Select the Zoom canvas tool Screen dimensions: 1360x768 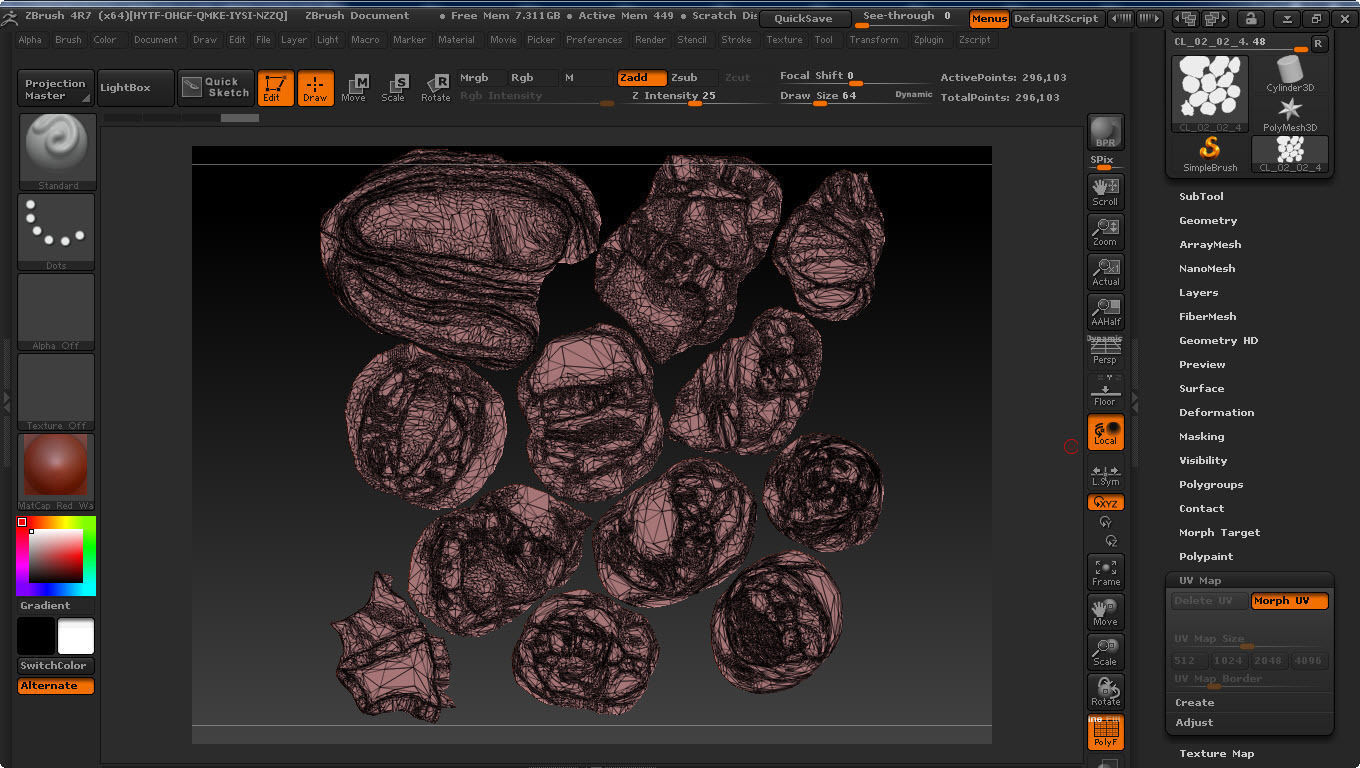coord(1105,231)
